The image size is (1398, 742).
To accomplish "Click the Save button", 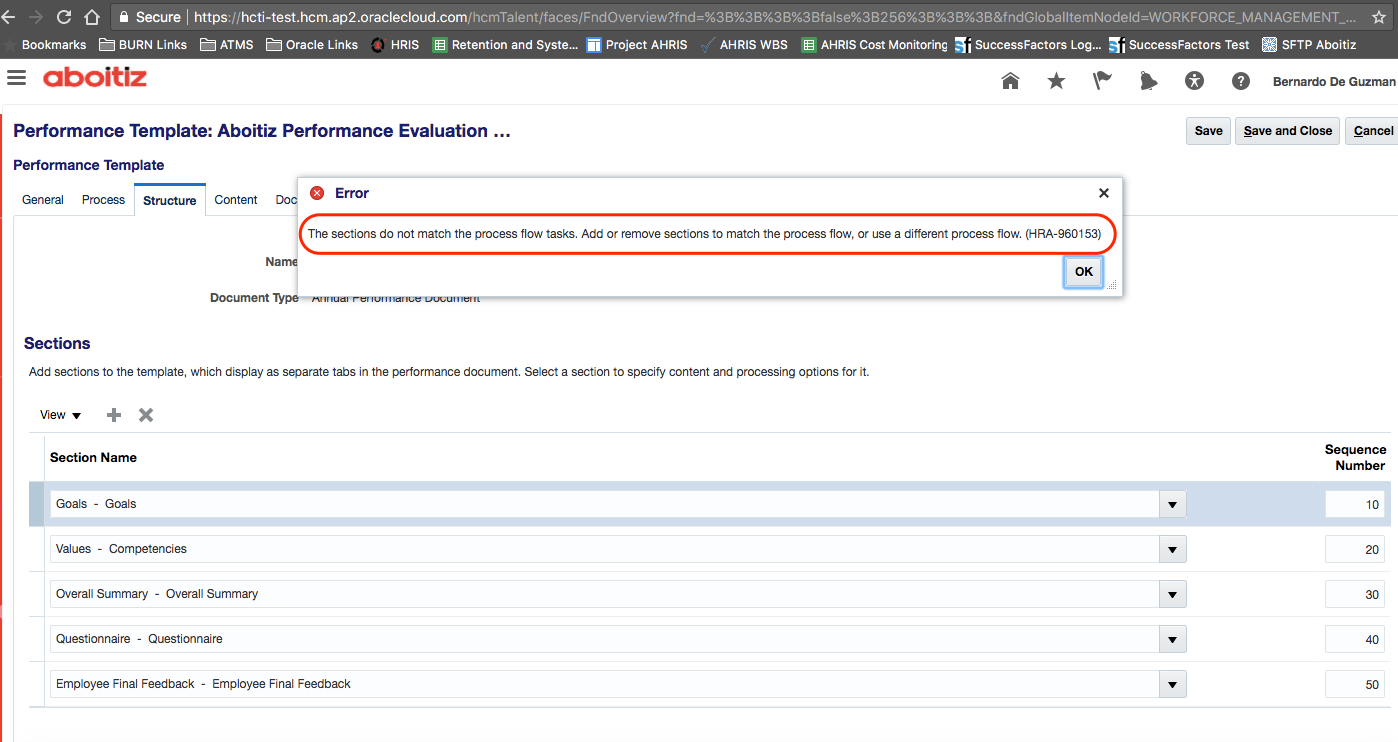I will click(1208, 131).
